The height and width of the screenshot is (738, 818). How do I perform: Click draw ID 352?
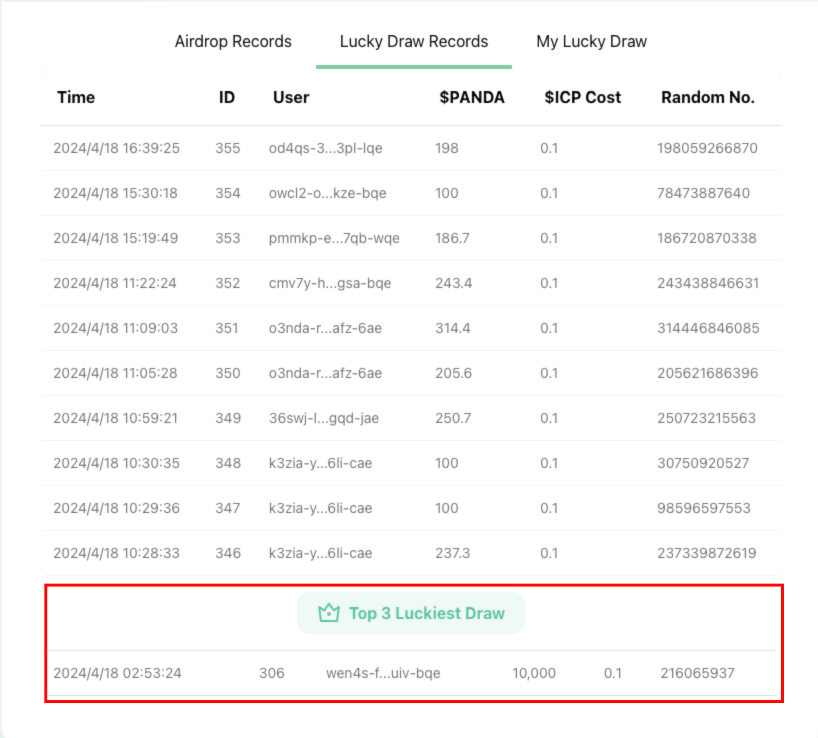228,283
